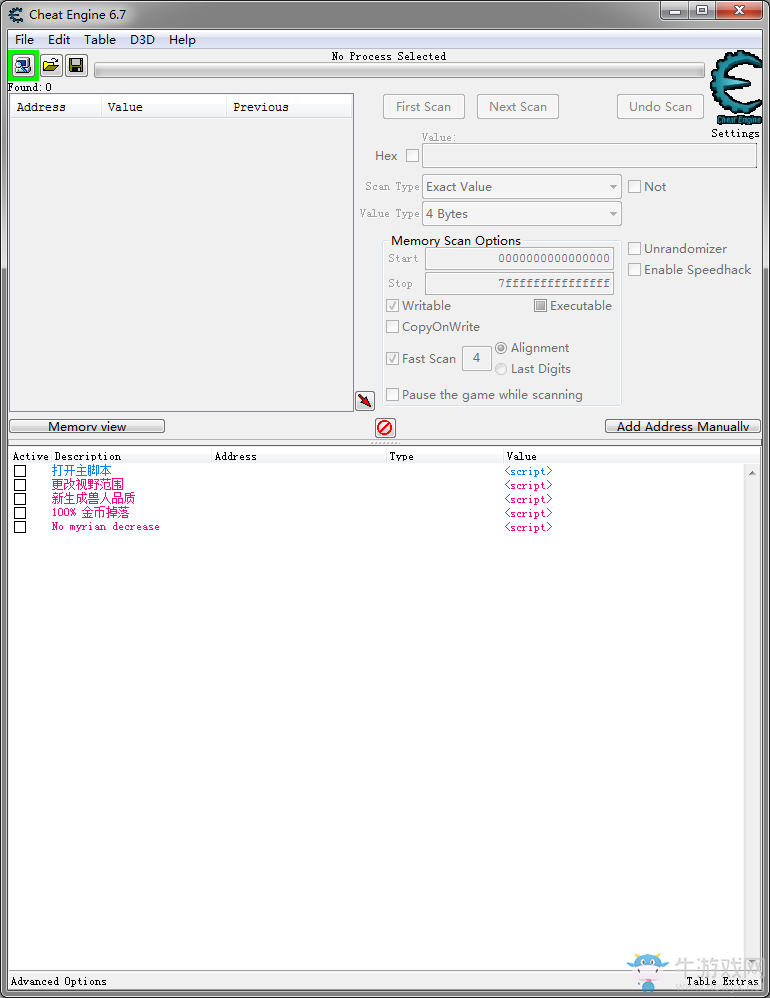Activate the 100% 金币掉落 script checkbox
This screenshot has height=998, width=770.
point(20,512)
